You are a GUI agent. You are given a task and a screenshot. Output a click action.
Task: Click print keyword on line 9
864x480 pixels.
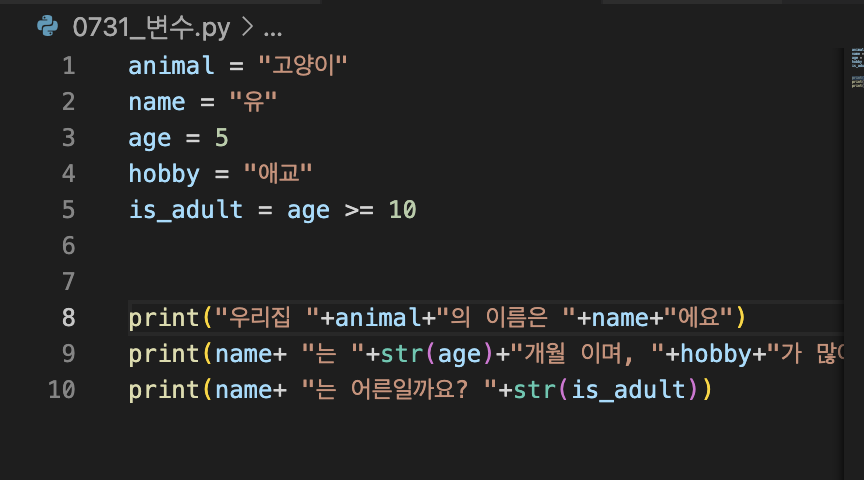pos(164,354)
